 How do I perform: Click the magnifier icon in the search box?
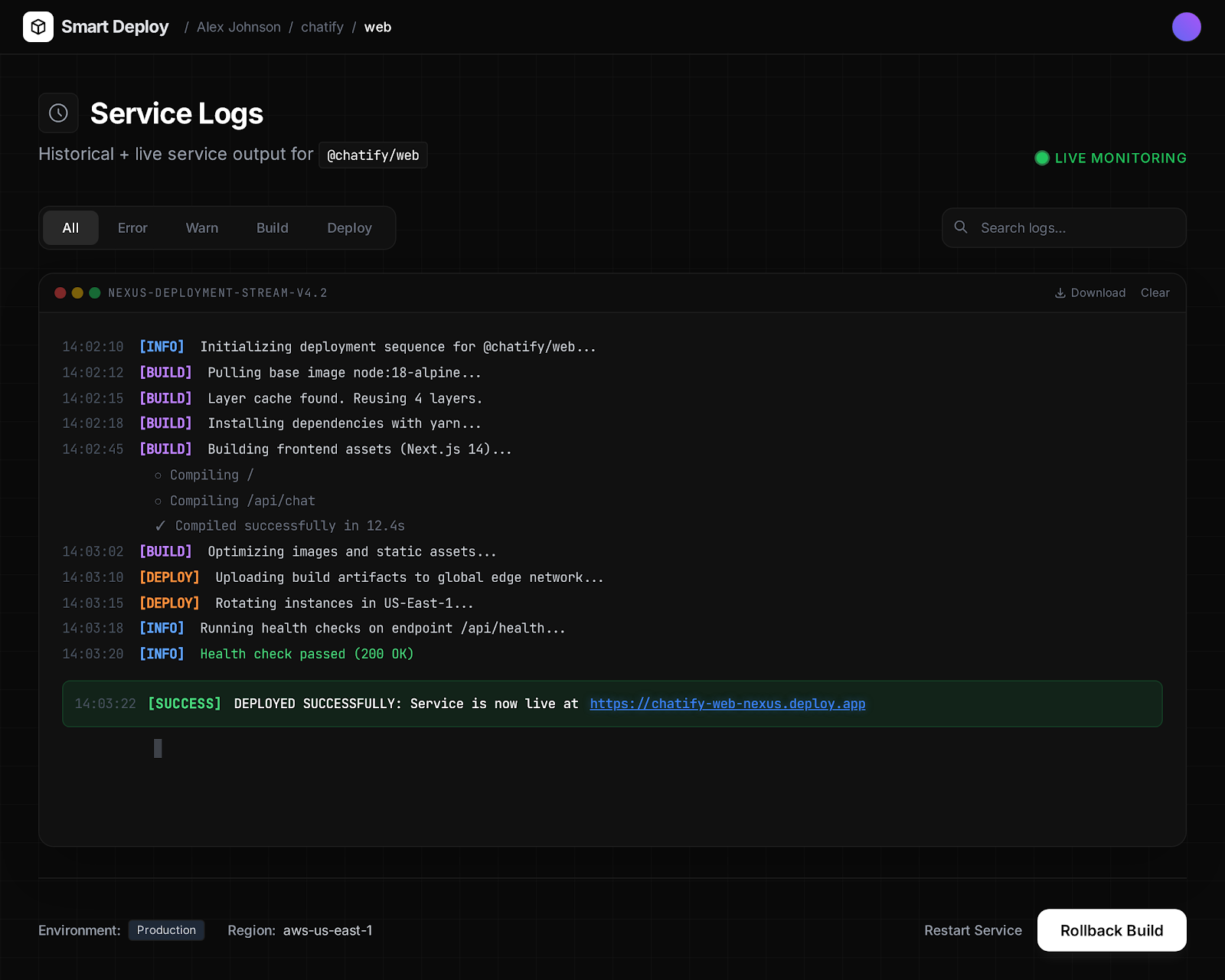click(x=961, y=227)
